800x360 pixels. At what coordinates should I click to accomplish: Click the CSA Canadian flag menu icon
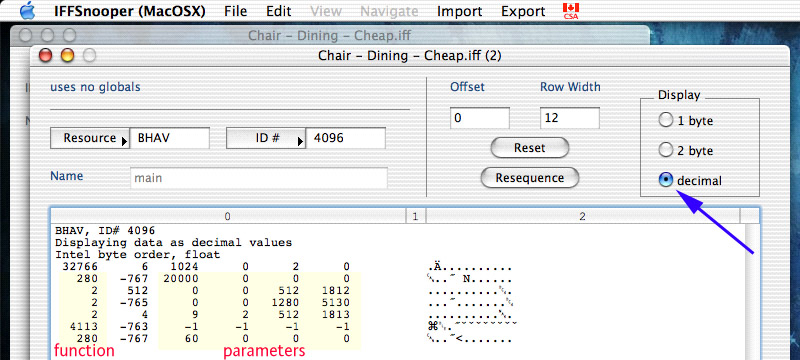pyautogui.click(x=570, y=11)
